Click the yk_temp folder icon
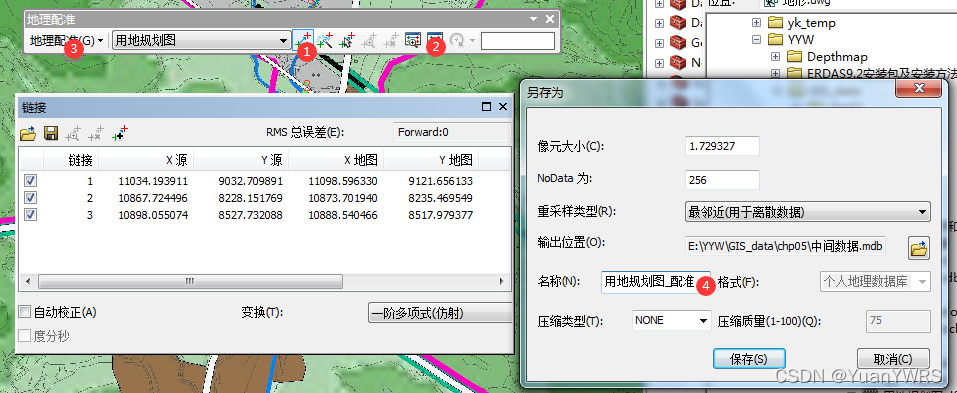Viewport: 957px width, 393px height. [x=775, y=23]
